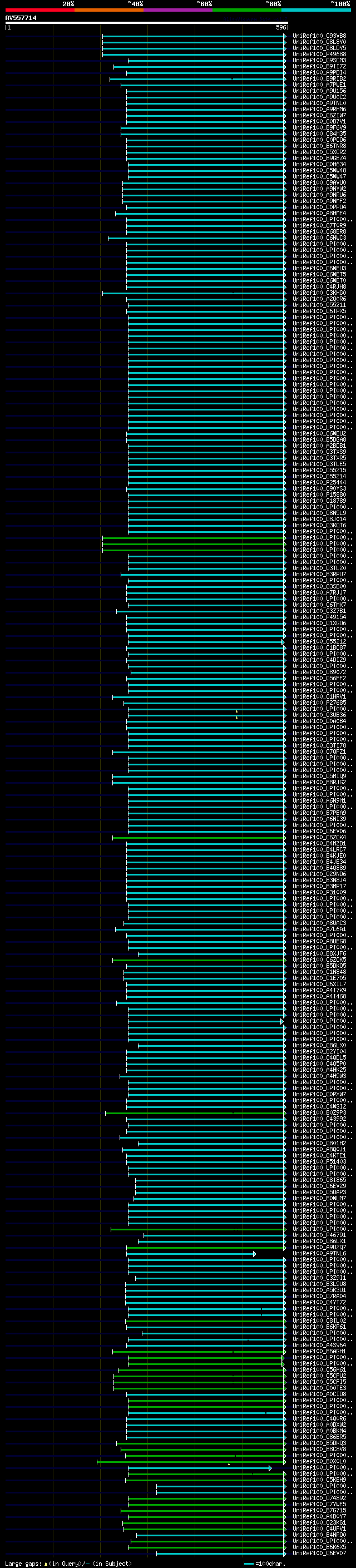
Task: Select hit UniRef100_Q8L8Y0
Action: coord(319,42)
